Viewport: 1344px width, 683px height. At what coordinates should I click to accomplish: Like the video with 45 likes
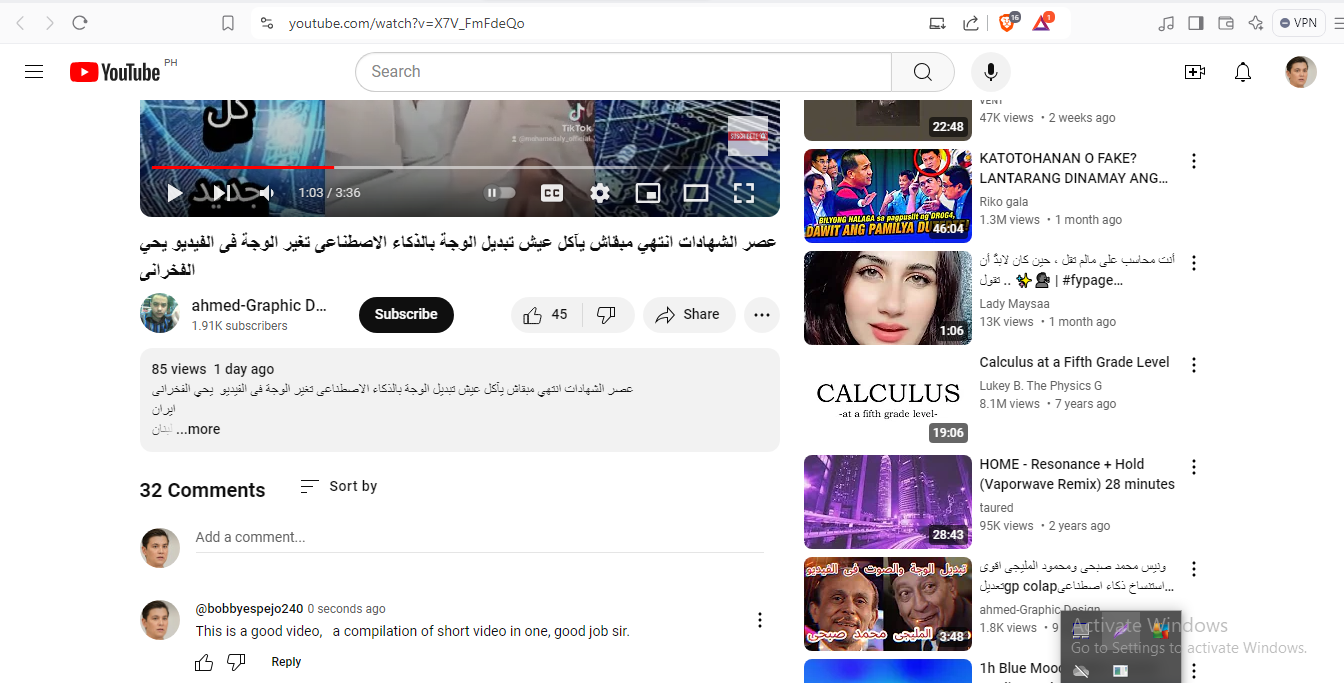click(546, 314)
